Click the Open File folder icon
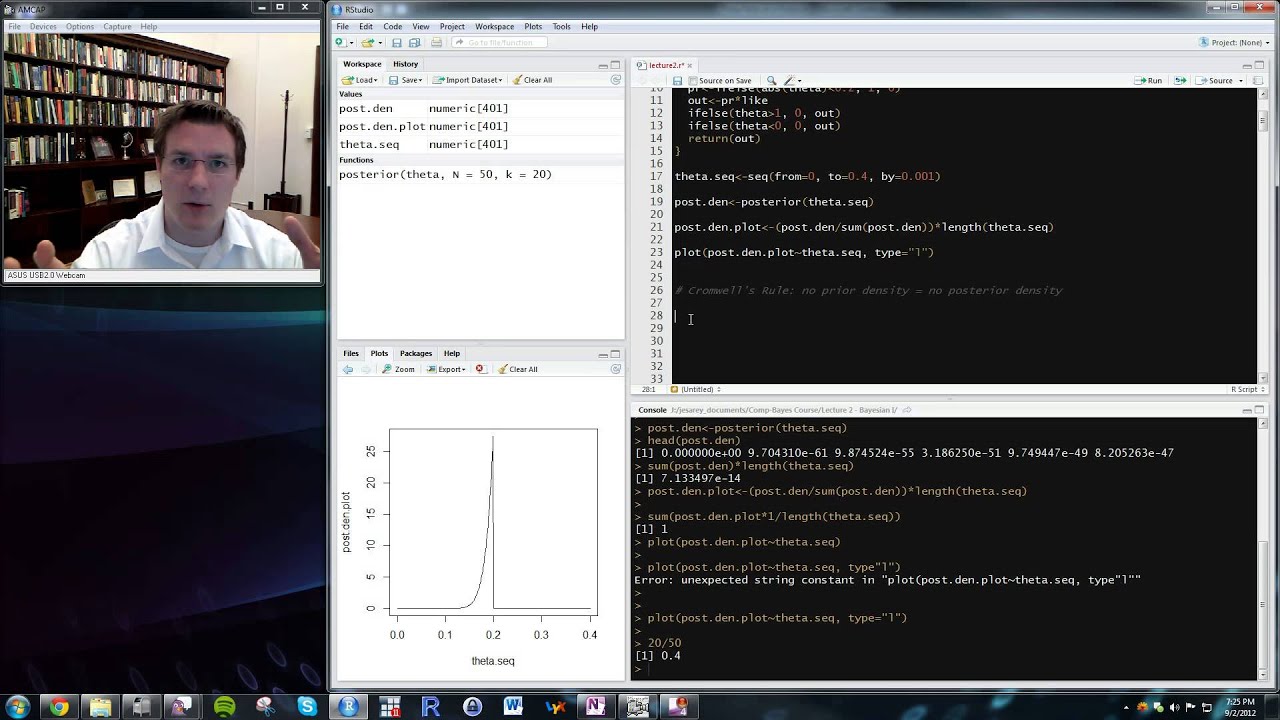Viewport: 1280px width, 720px height. point(367,42)
